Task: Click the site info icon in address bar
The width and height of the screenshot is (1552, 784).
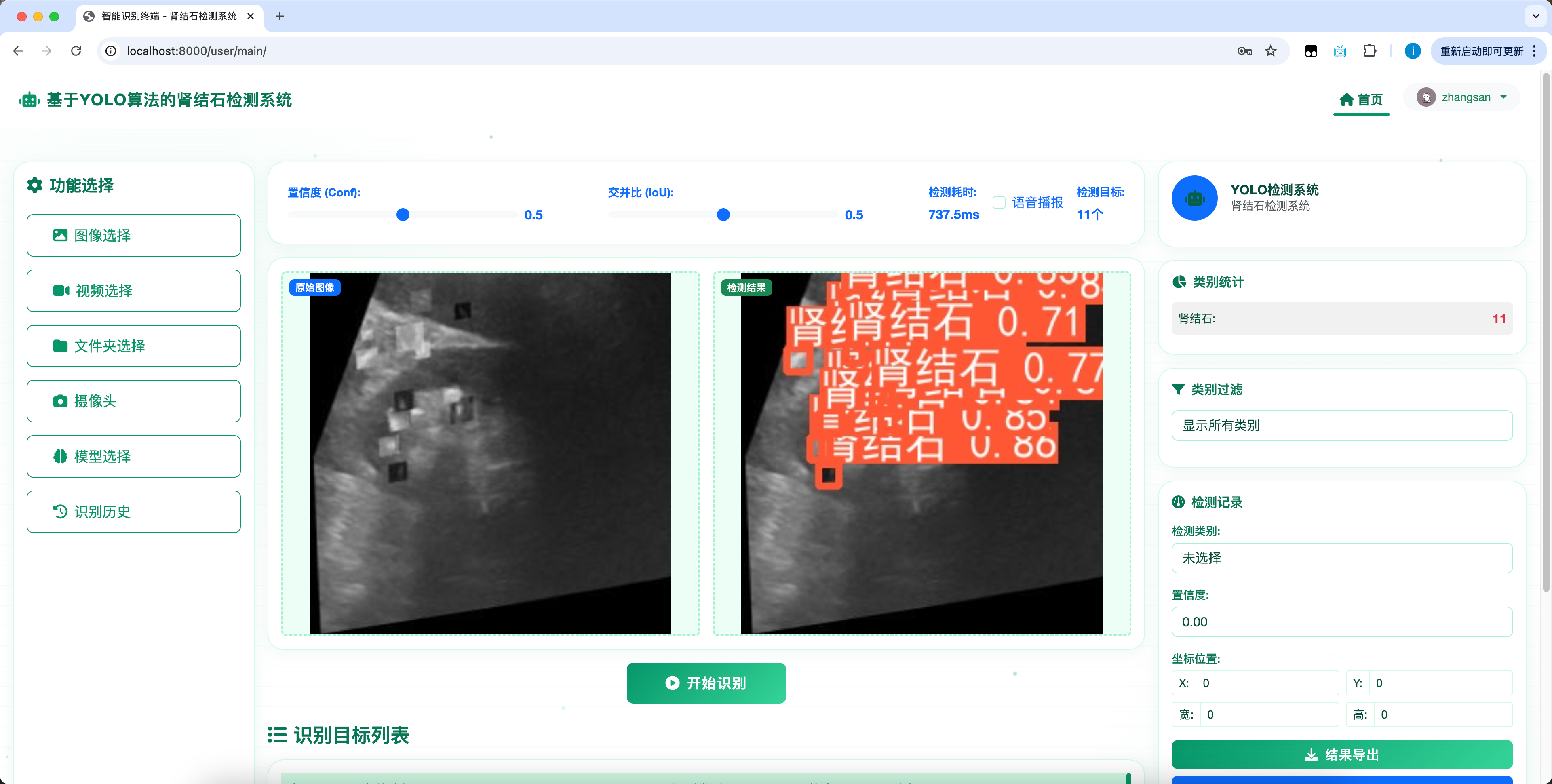Action: [x=111, y=51]
